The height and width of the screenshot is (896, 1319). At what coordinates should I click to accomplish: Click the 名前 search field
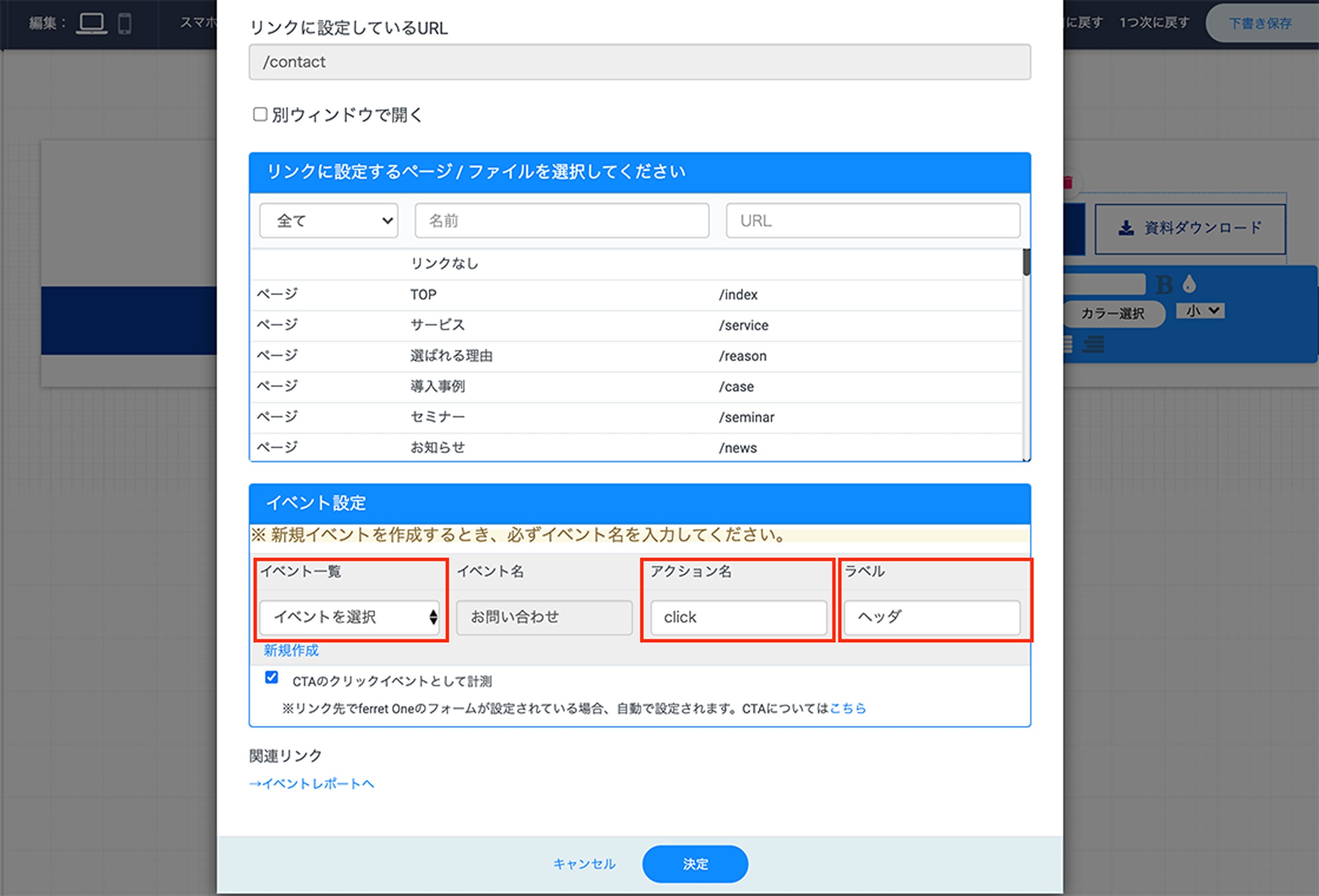[562, 221]
